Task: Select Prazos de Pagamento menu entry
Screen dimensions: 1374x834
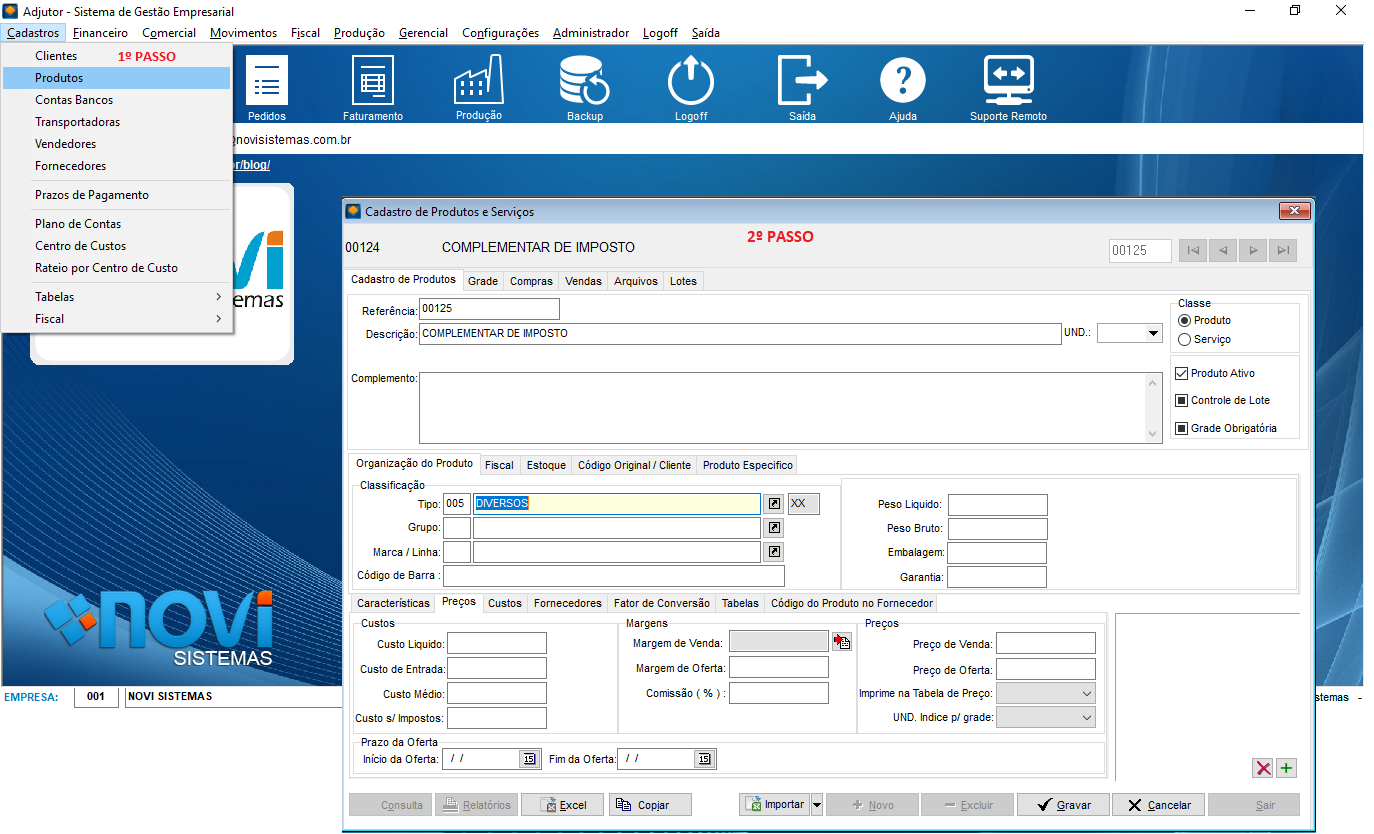Action: pyautogui.click(x=117, y=195)
